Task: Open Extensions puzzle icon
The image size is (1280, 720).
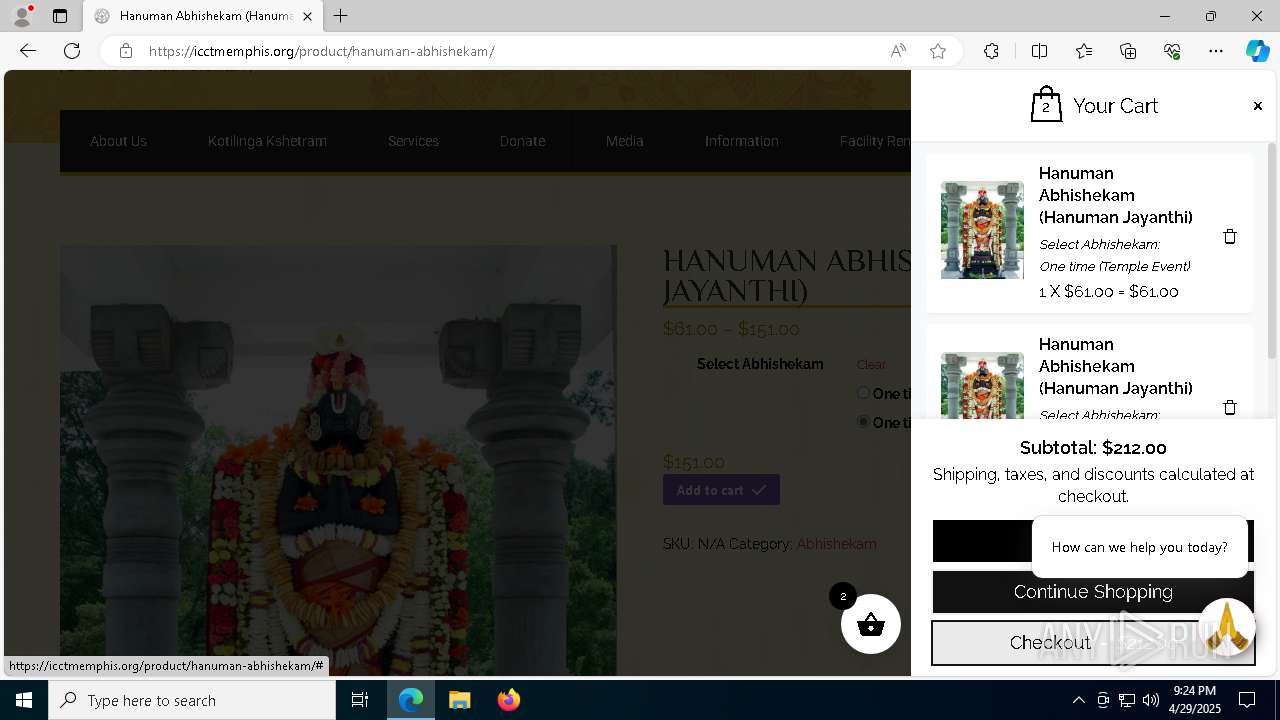Action: pos(991,51)
